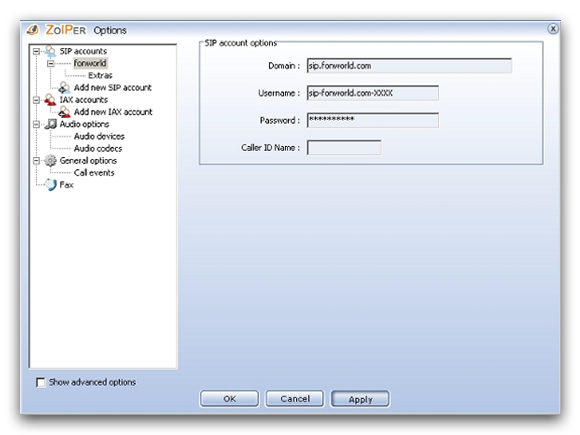Collapse the IAX accounts tree node
This screenshot has height=435, width=580.
click(36, 100)
